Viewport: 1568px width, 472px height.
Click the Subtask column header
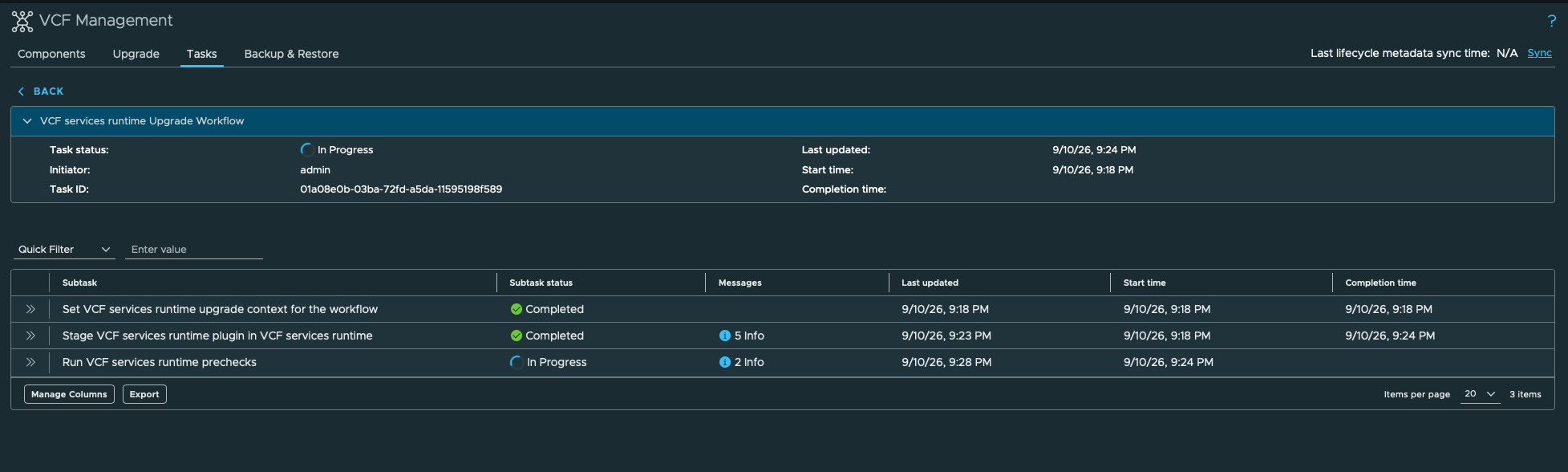coord(79,283)
